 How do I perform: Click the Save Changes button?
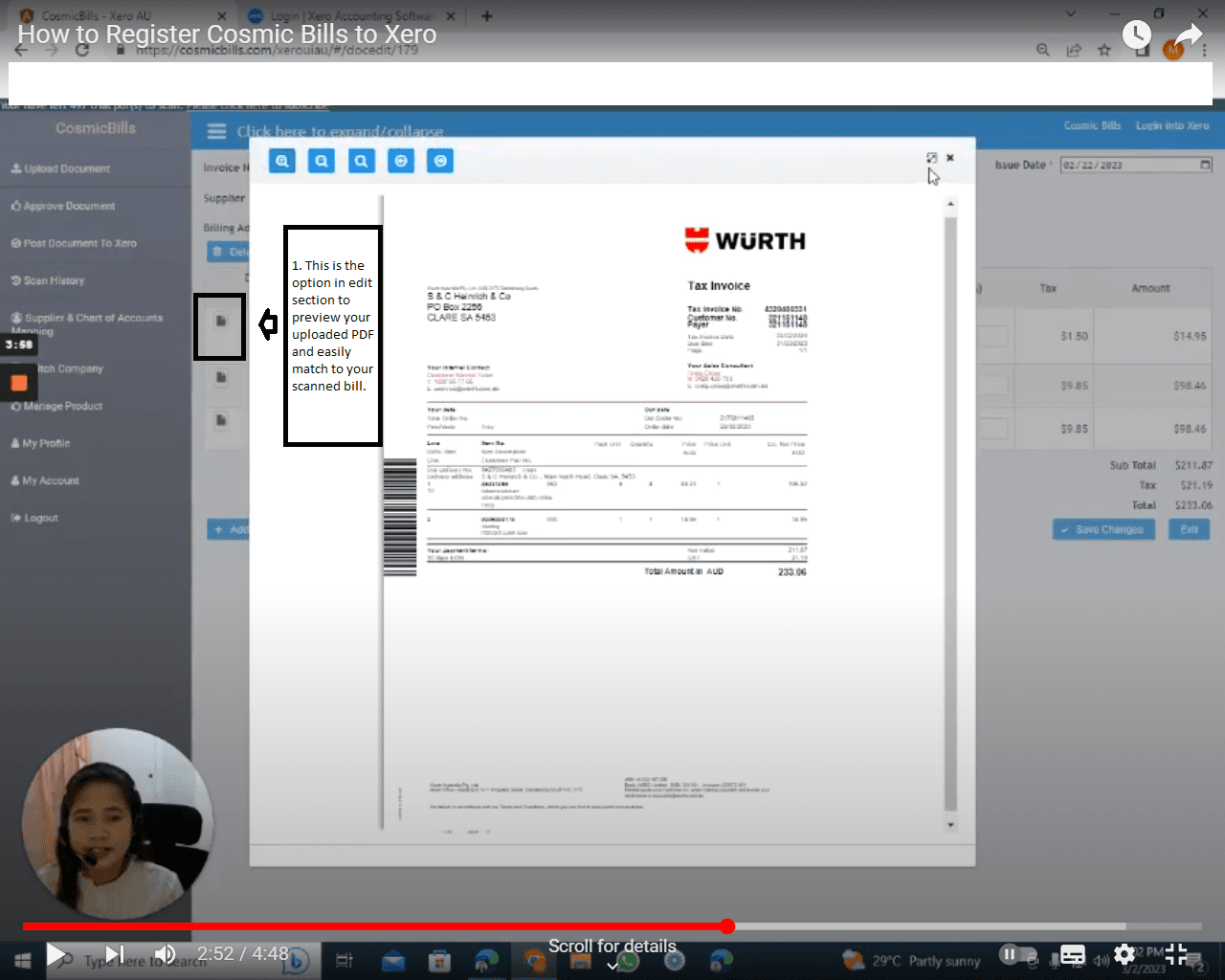click(x=1103, y=529)
